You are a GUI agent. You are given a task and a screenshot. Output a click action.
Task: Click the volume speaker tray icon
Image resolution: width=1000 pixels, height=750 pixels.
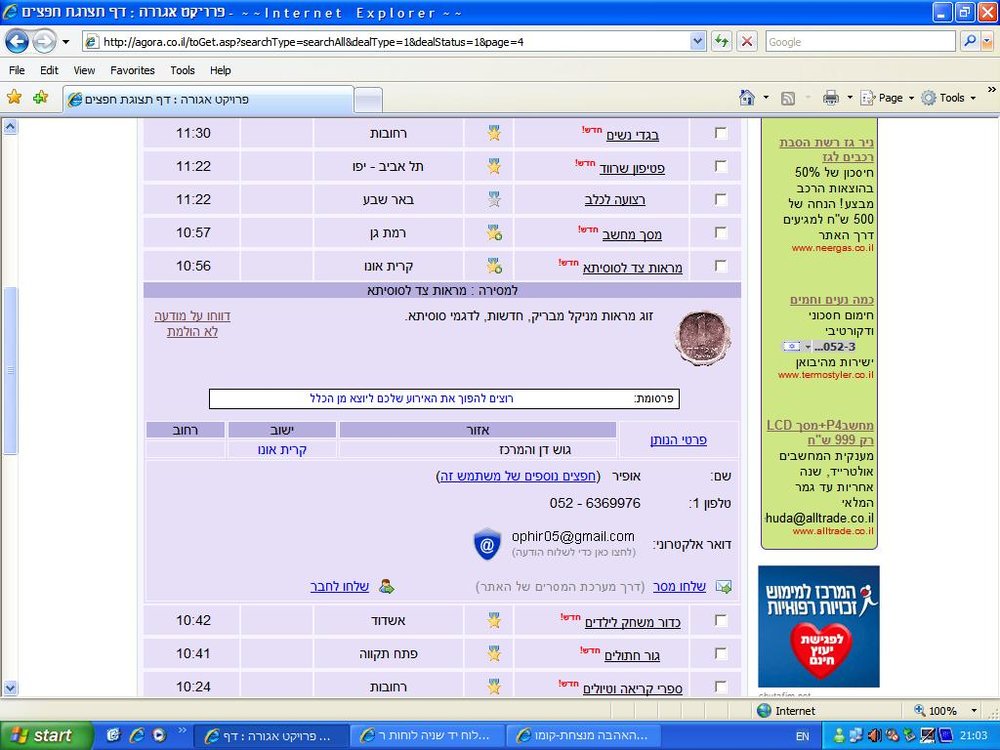click(x=874, y=736)
